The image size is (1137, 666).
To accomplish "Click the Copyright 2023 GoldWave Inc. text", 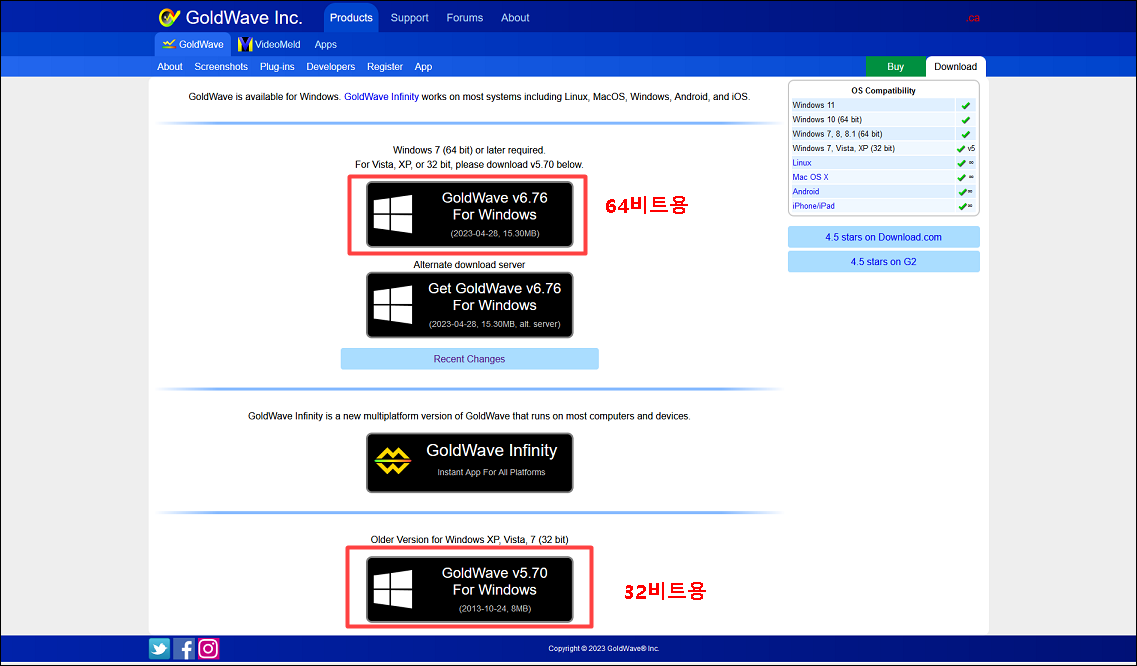I will pos(604,649).
